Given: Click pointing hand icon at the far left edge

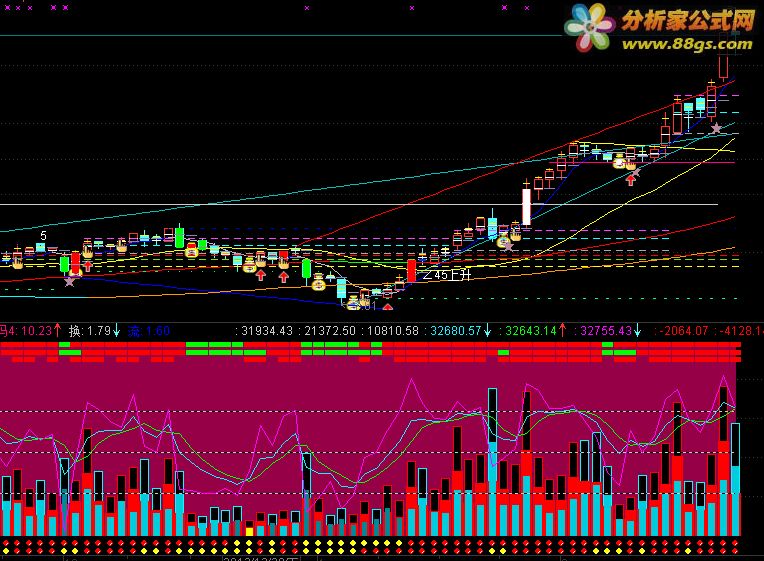Looking at the screenshot, I should pyautogui.click(x=18, y=263).
